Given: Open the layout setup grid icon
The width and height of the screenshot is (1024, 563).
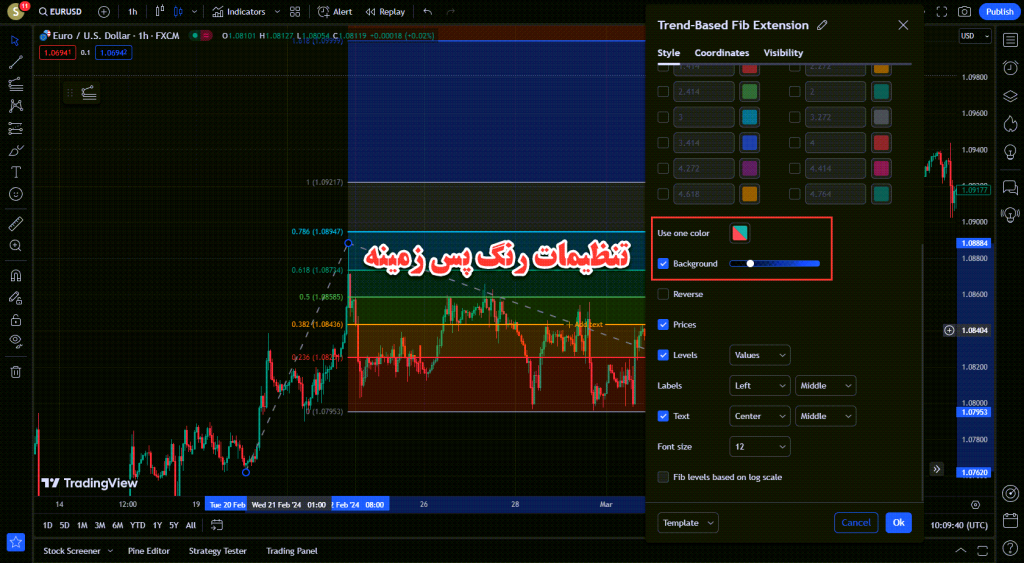Looking at the screenshot, I should tap(295, 12).
